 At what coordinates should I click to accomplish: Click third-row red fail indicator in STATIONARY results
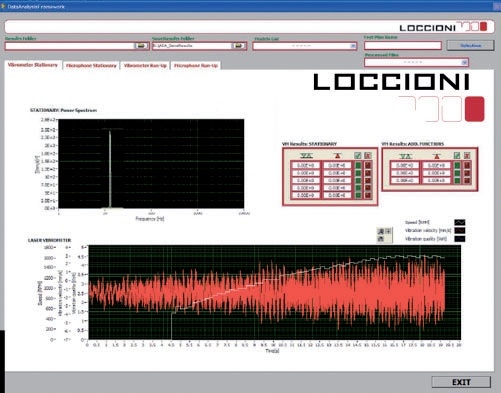point(368,180)
